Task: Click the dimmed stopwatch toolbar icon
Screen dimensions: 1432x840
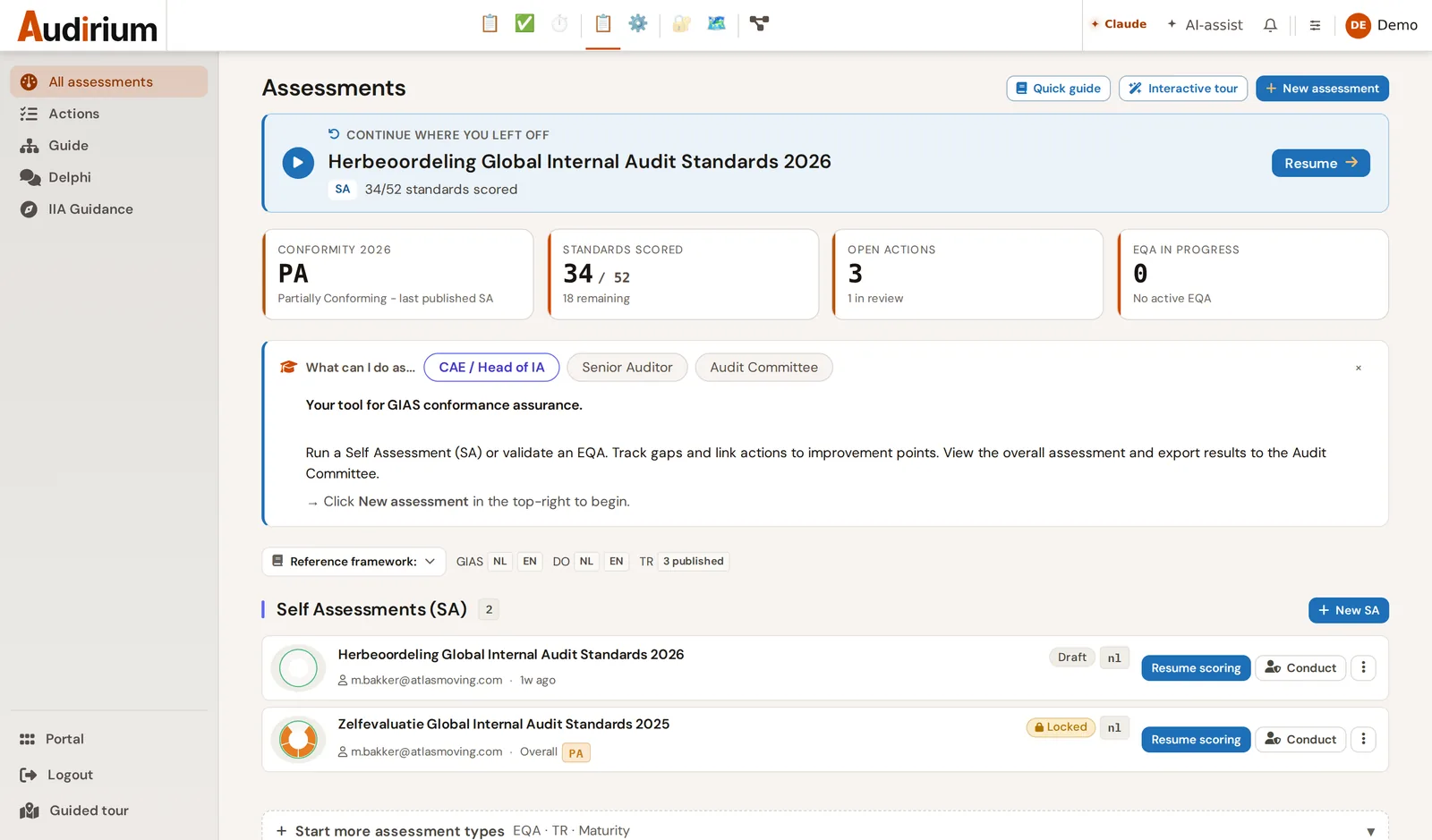Action: click(x=559, y=24)
